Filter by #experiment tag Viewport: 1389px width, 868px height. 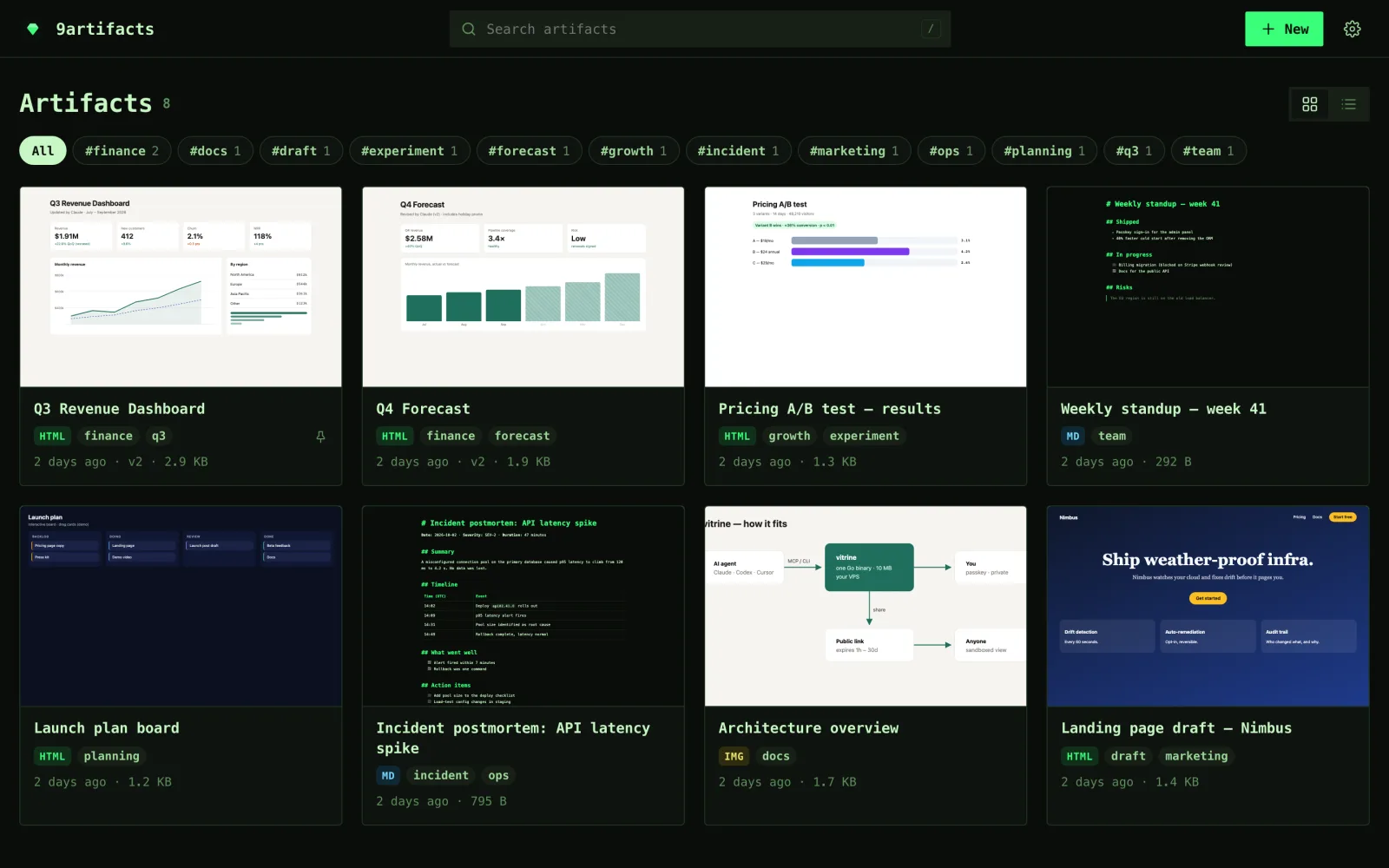tap(409, 151)
